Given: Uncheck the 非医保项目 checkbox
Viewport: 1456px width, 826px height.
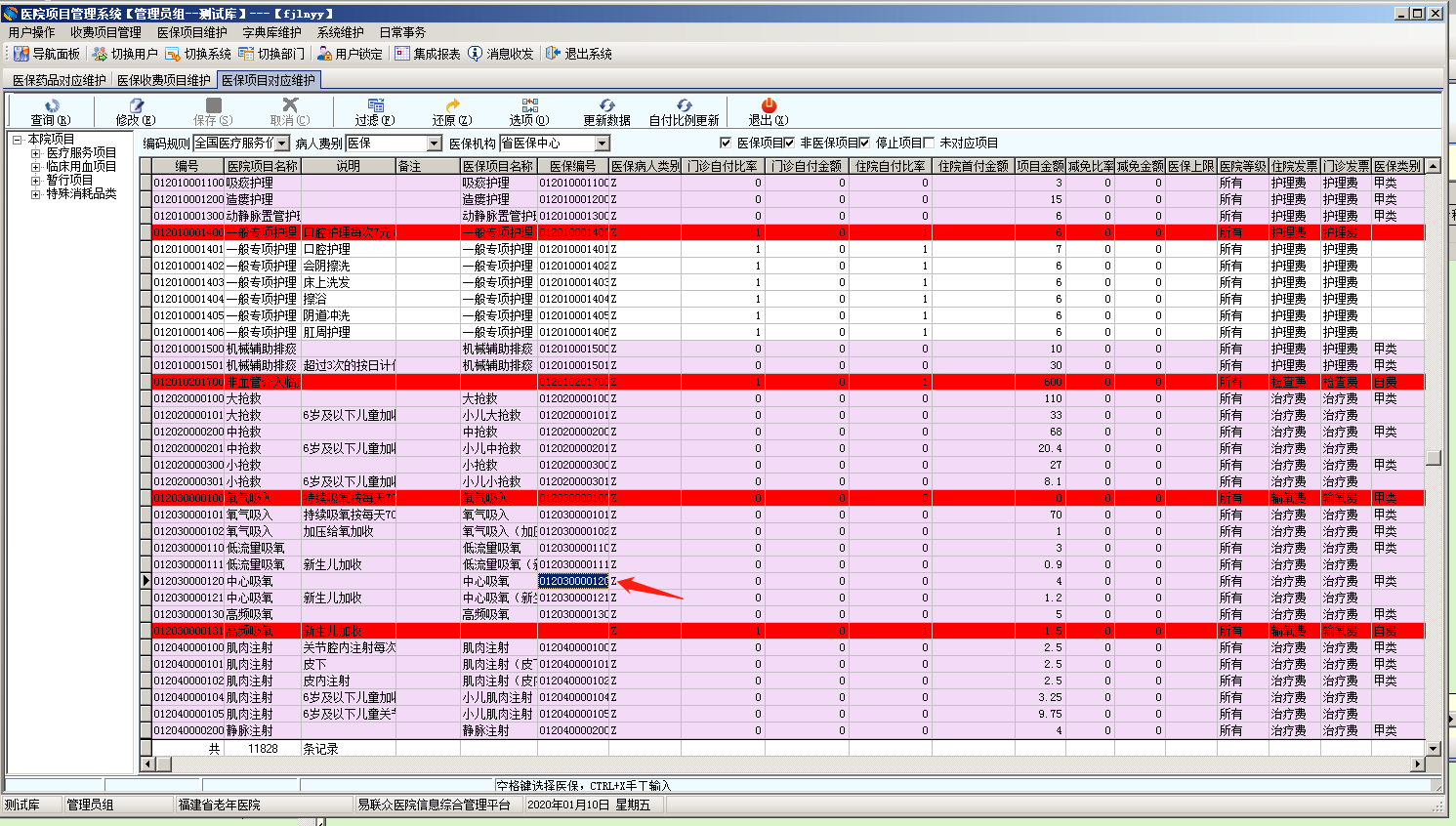Looking at the screenshot, I should [x=789, y=143].
